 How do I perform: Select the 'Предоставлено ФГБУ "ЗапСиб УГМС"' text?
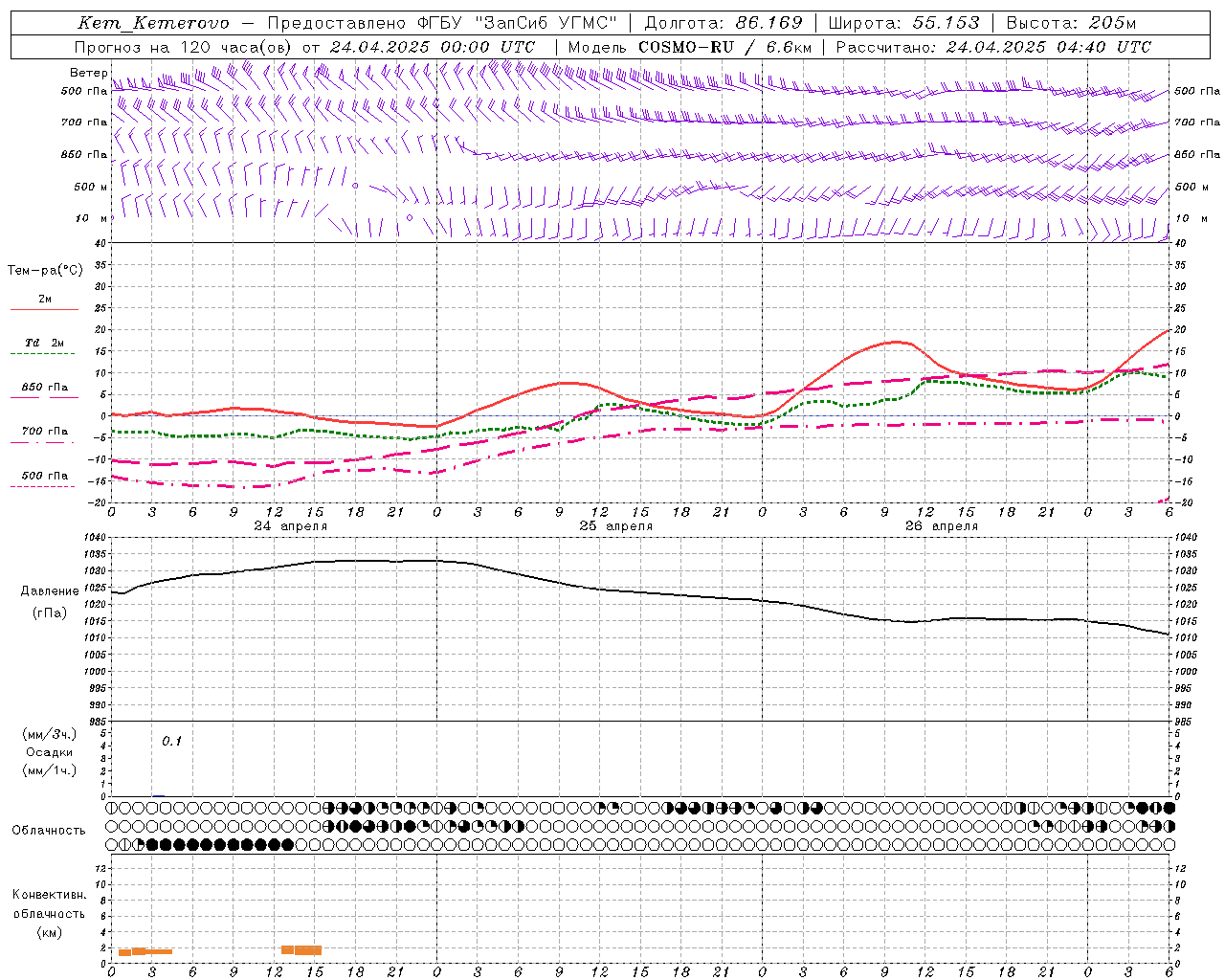coord(444,23)
